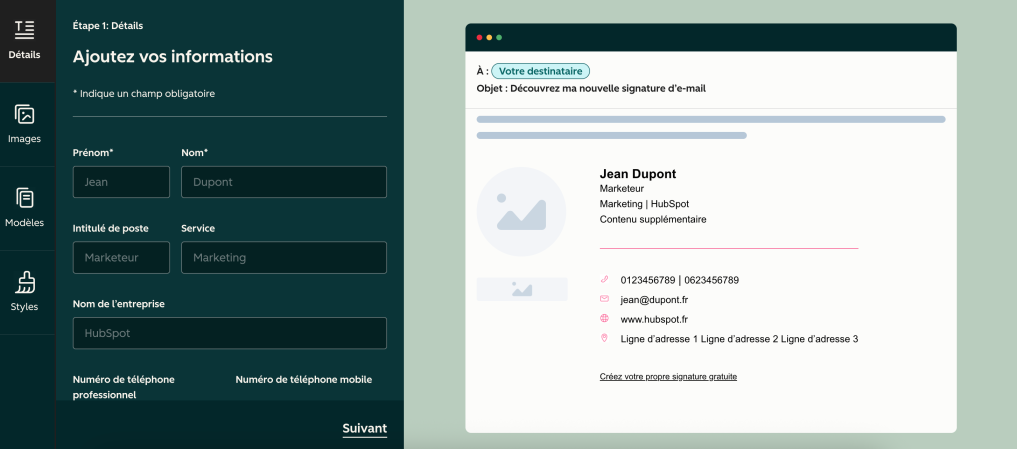Screen dimensions: 1017x449
Task: Click the Suivant button
Action: (x=365, y=428)
